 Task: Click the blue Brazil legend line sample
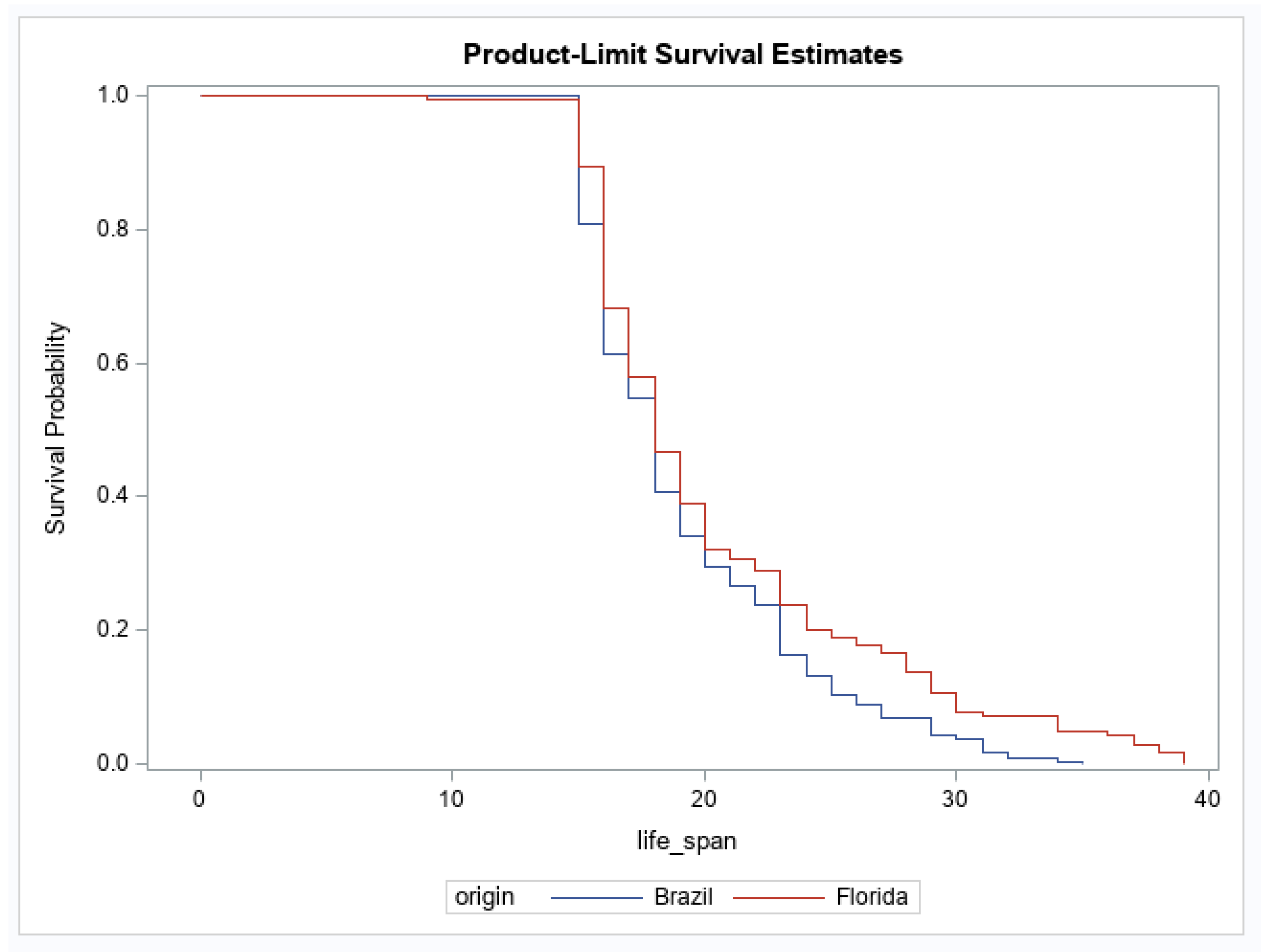(596, 898)
